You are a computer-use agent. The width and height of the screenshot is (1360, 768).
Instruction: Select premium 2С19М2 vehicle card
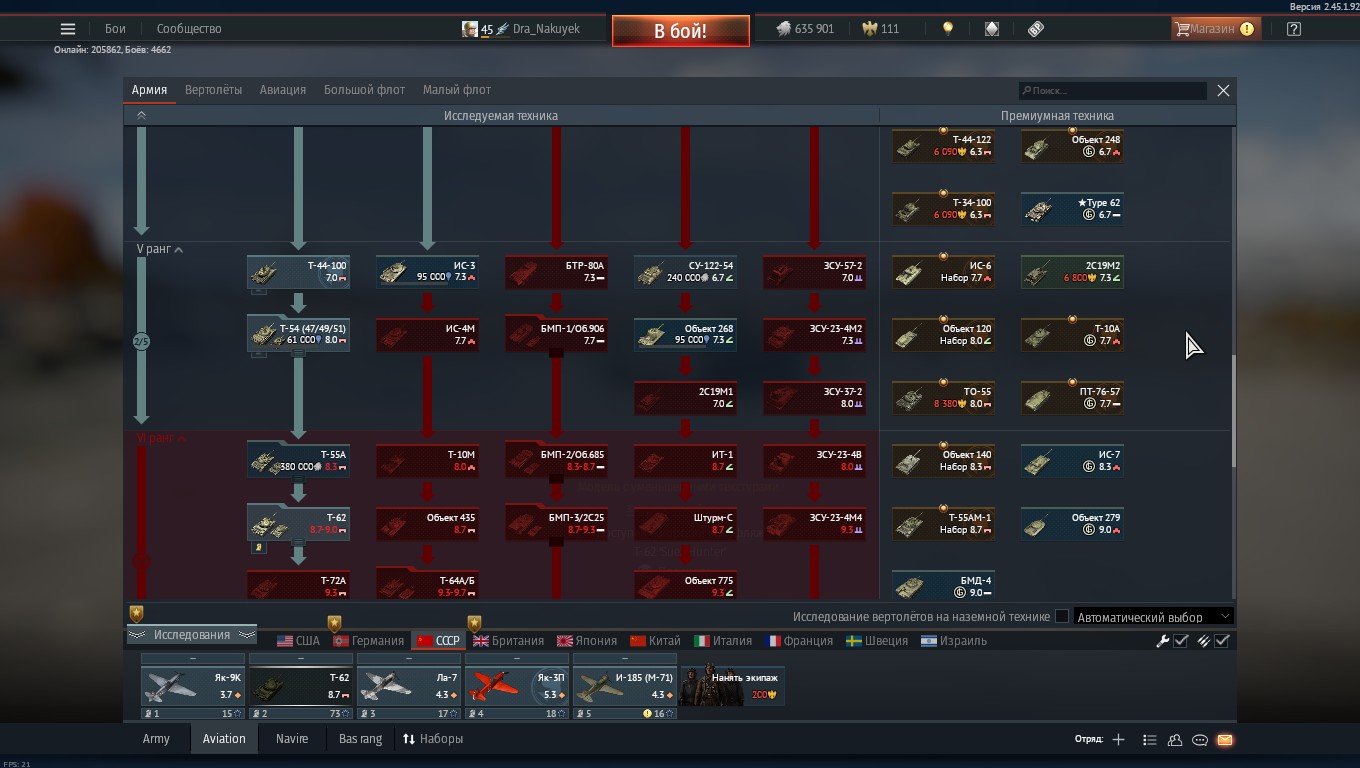tap(1072, 272)
